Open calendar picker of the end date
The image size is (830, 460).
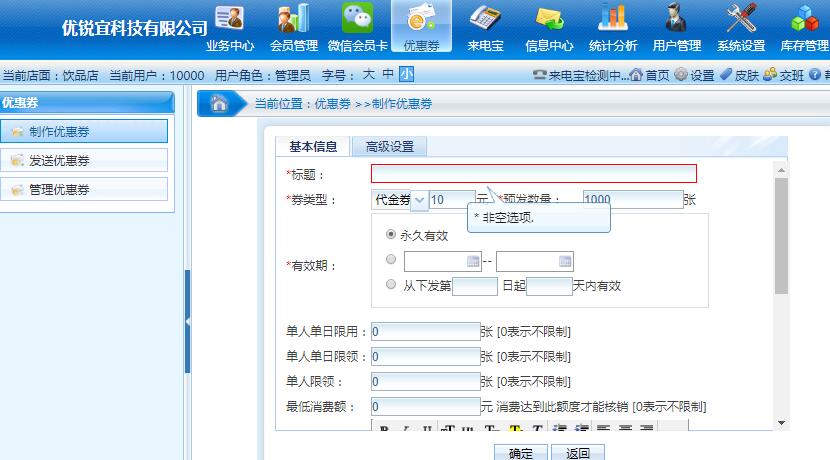coord(565,261)
